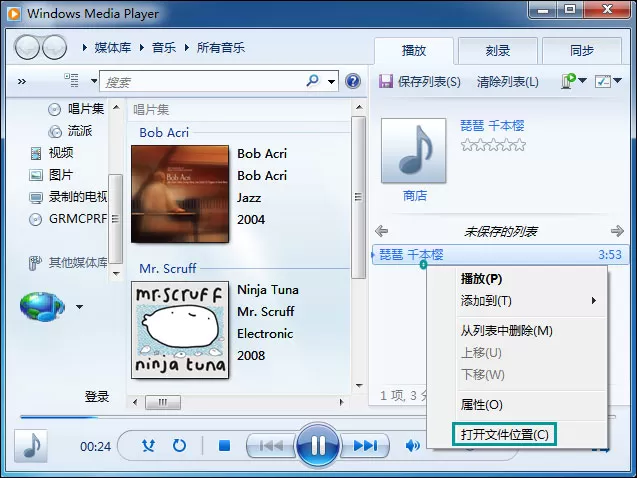Viewport: 637px width, 478px height.
Task: Expand the 媒体库 breadcrumb arrow
Action: coord(84,48)
